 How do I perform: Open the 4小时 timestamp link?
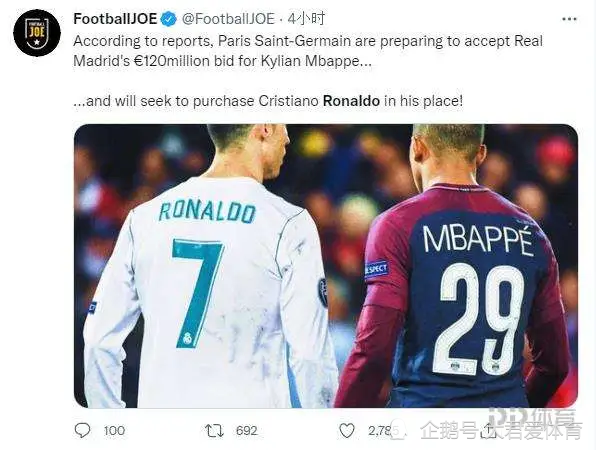(306, 18)
